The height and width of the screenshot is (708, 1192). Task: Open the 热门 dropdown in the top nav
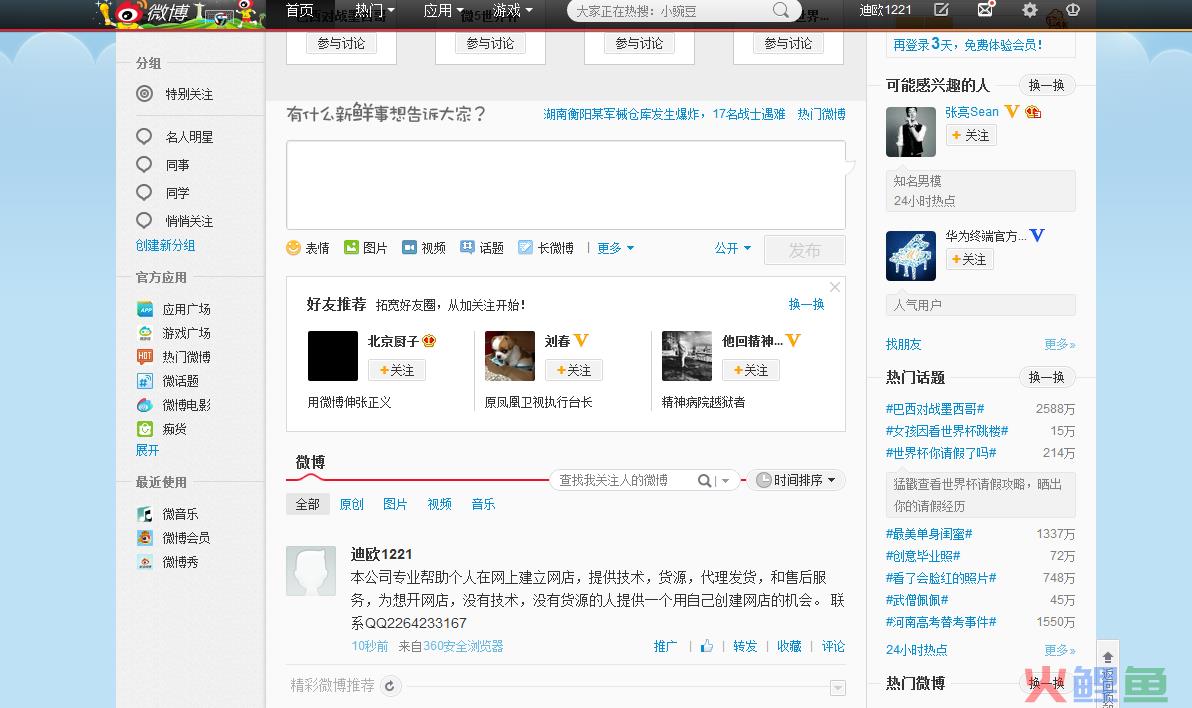click(x=375, y=11)
